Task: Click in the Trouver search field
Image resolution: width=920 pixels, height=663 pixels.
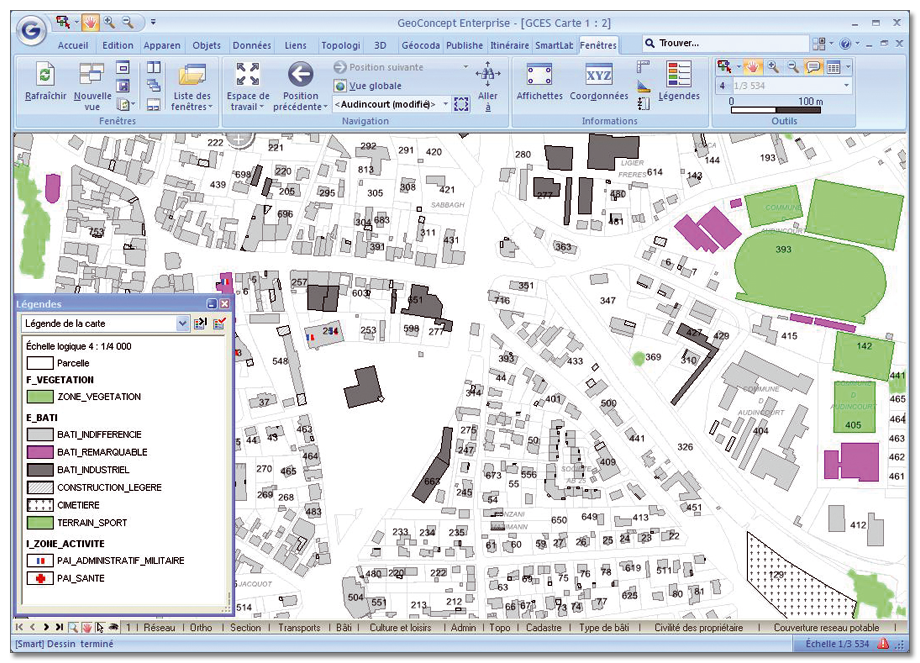Action: 730,43
